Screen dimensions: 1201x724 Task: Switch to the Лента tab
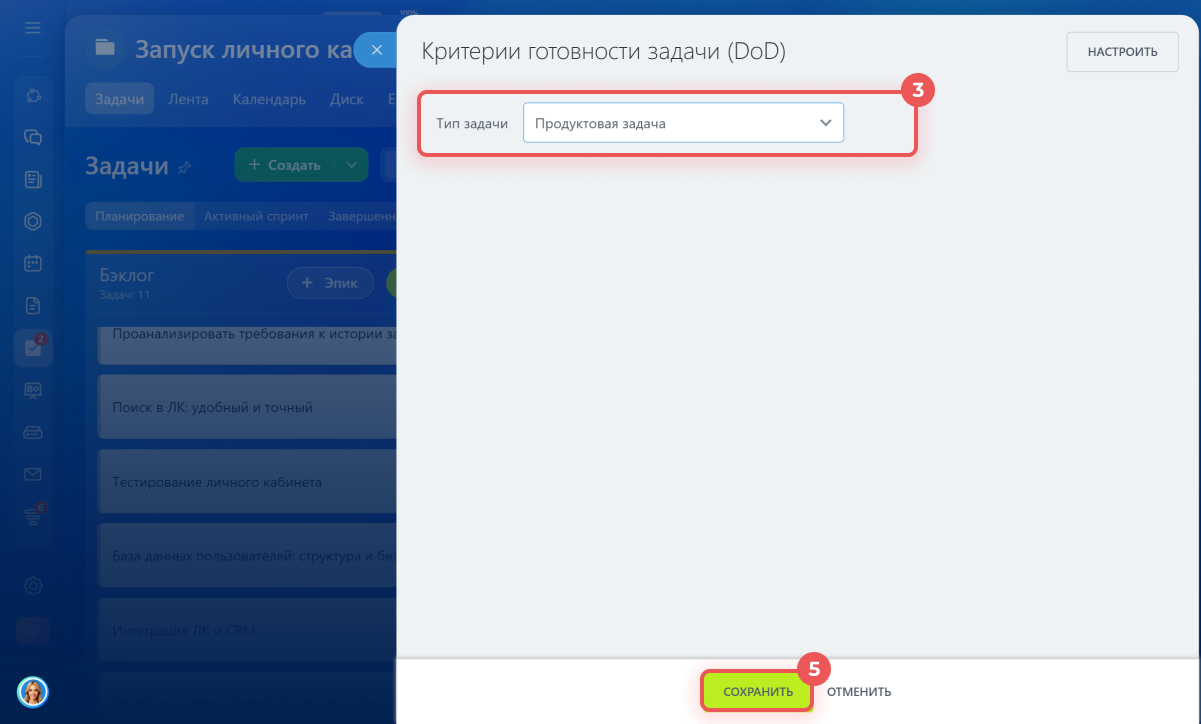188,99
